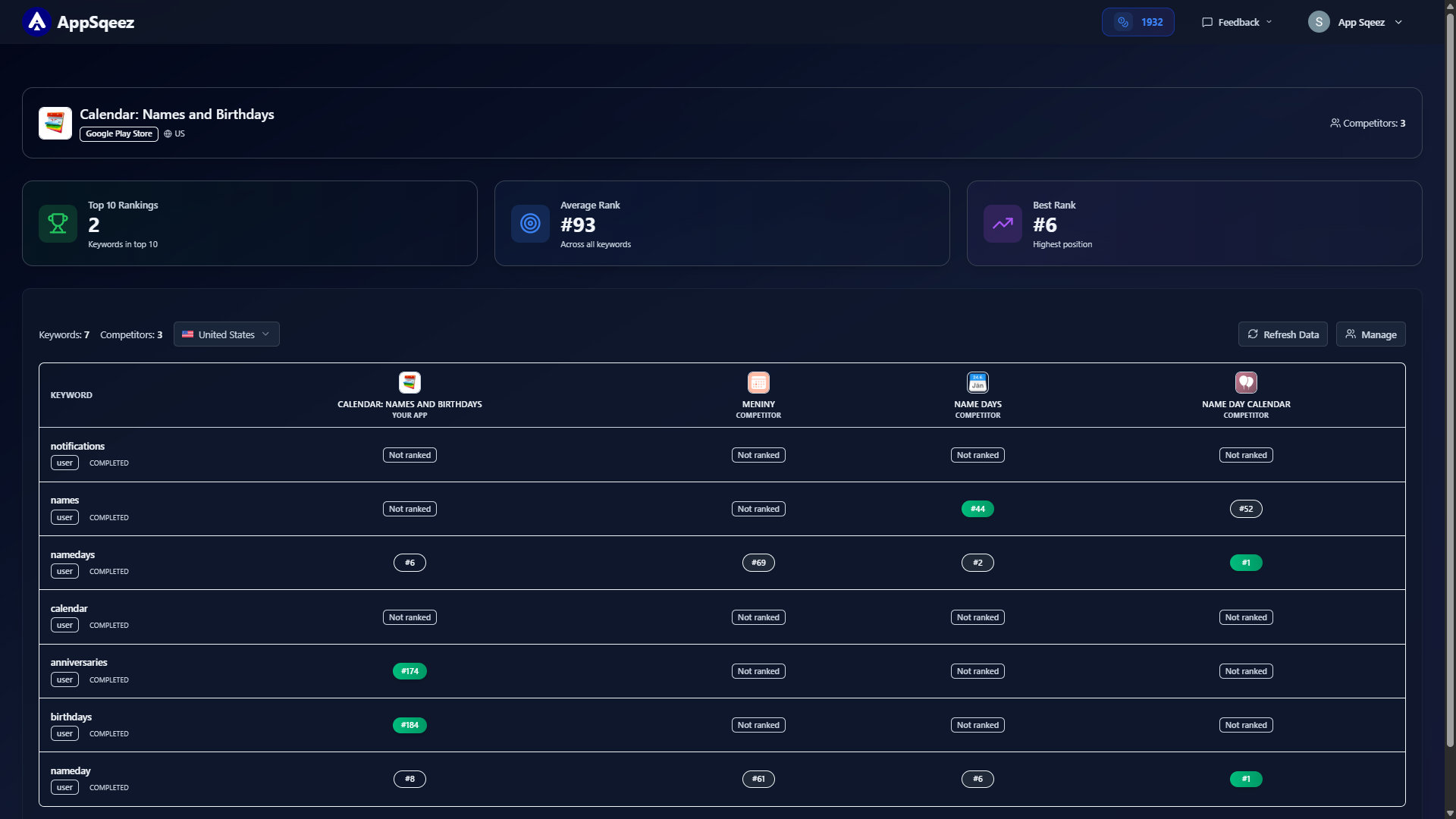Click the Google Play Store badge
Viewport: 1456px width, 819px height.
point(119,133)
